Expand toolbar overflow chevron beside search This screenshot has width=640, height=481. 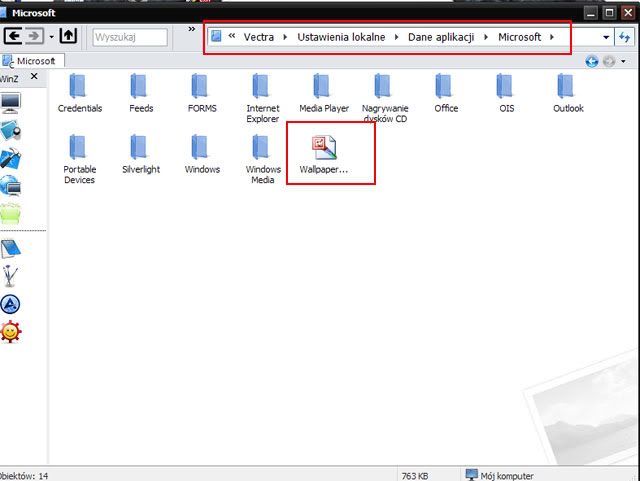coord(191,30)
